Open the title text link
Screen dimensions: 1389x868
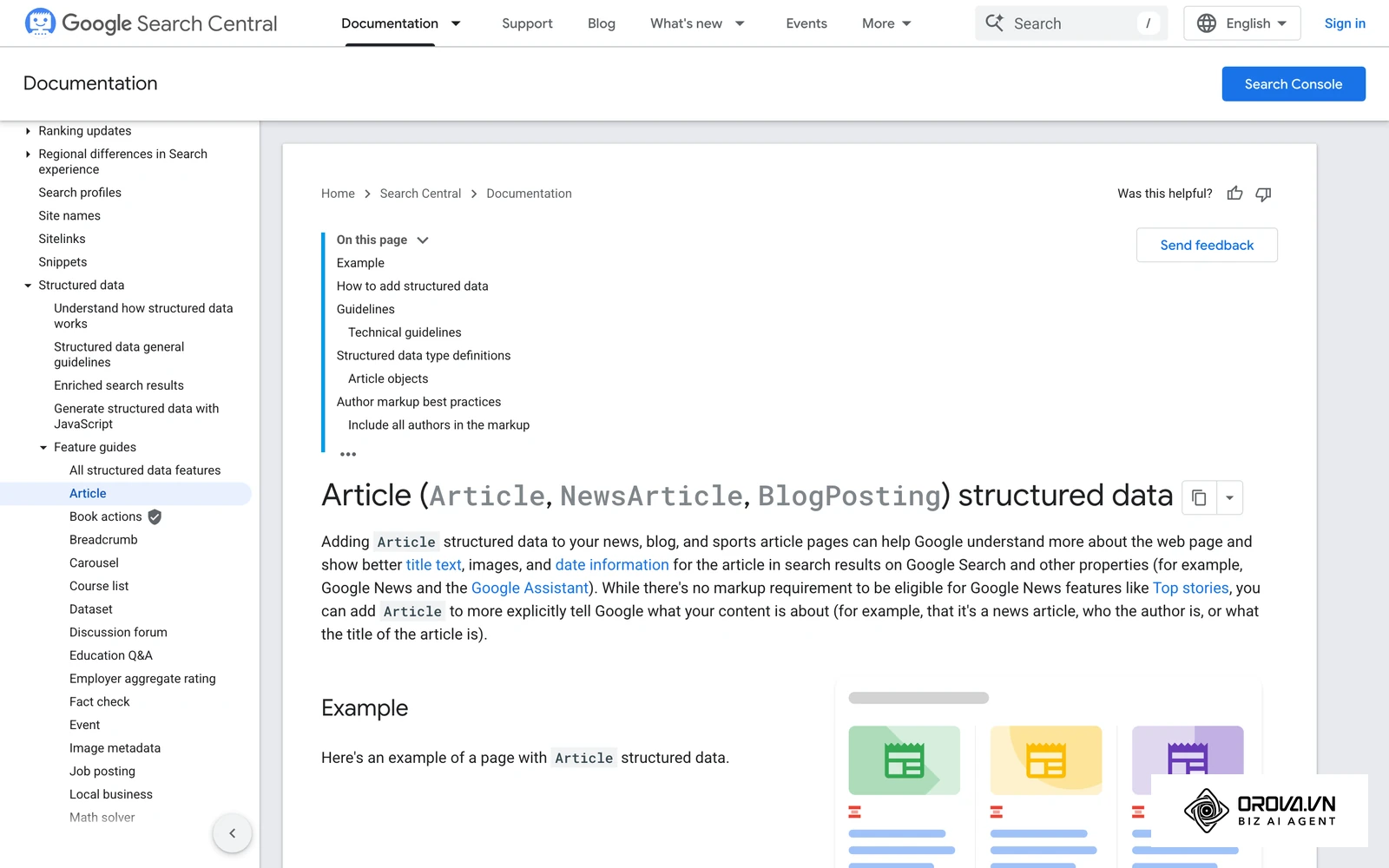pos(434,565)
